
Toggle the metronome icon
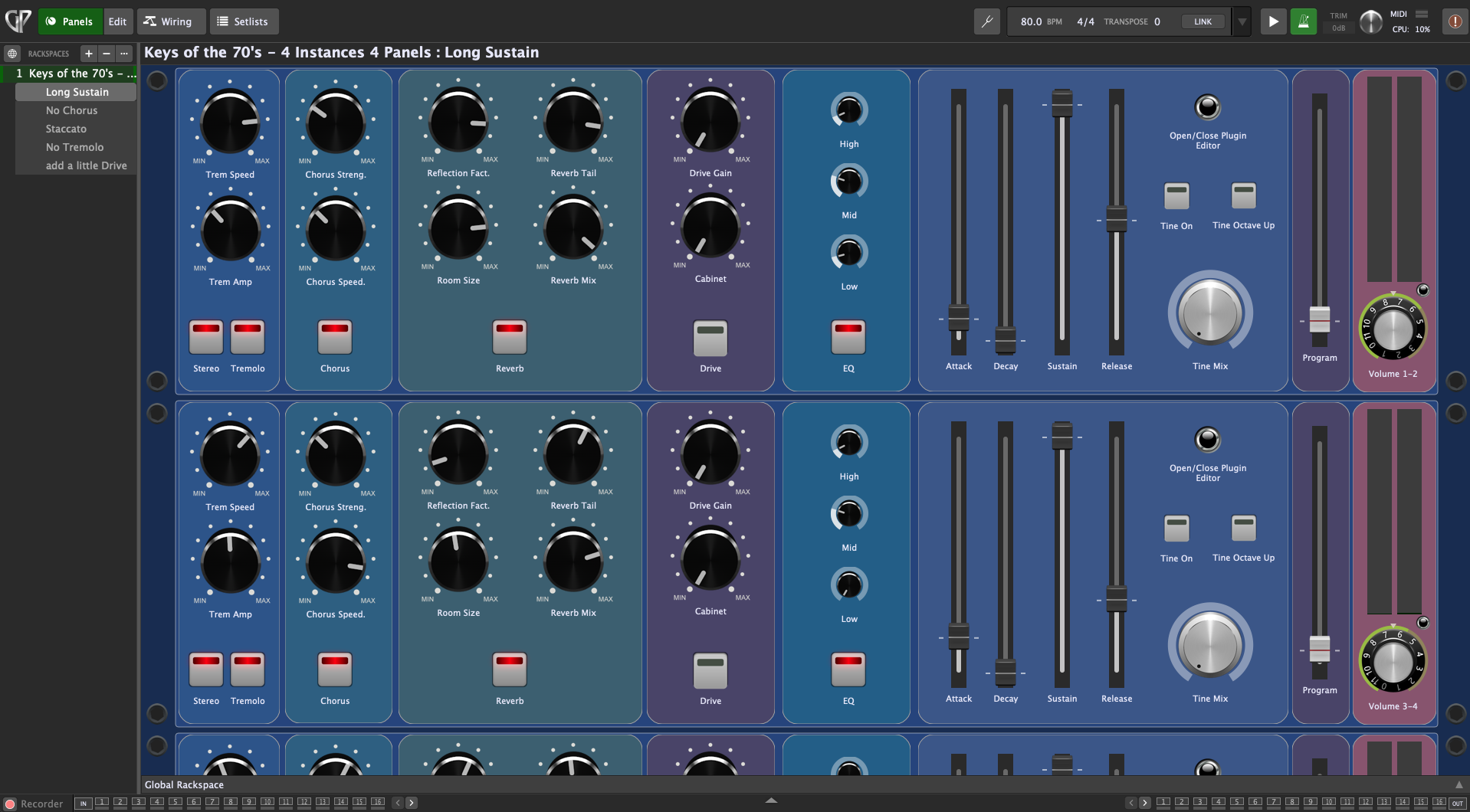pyautogui.click(x=1303, y=21)
